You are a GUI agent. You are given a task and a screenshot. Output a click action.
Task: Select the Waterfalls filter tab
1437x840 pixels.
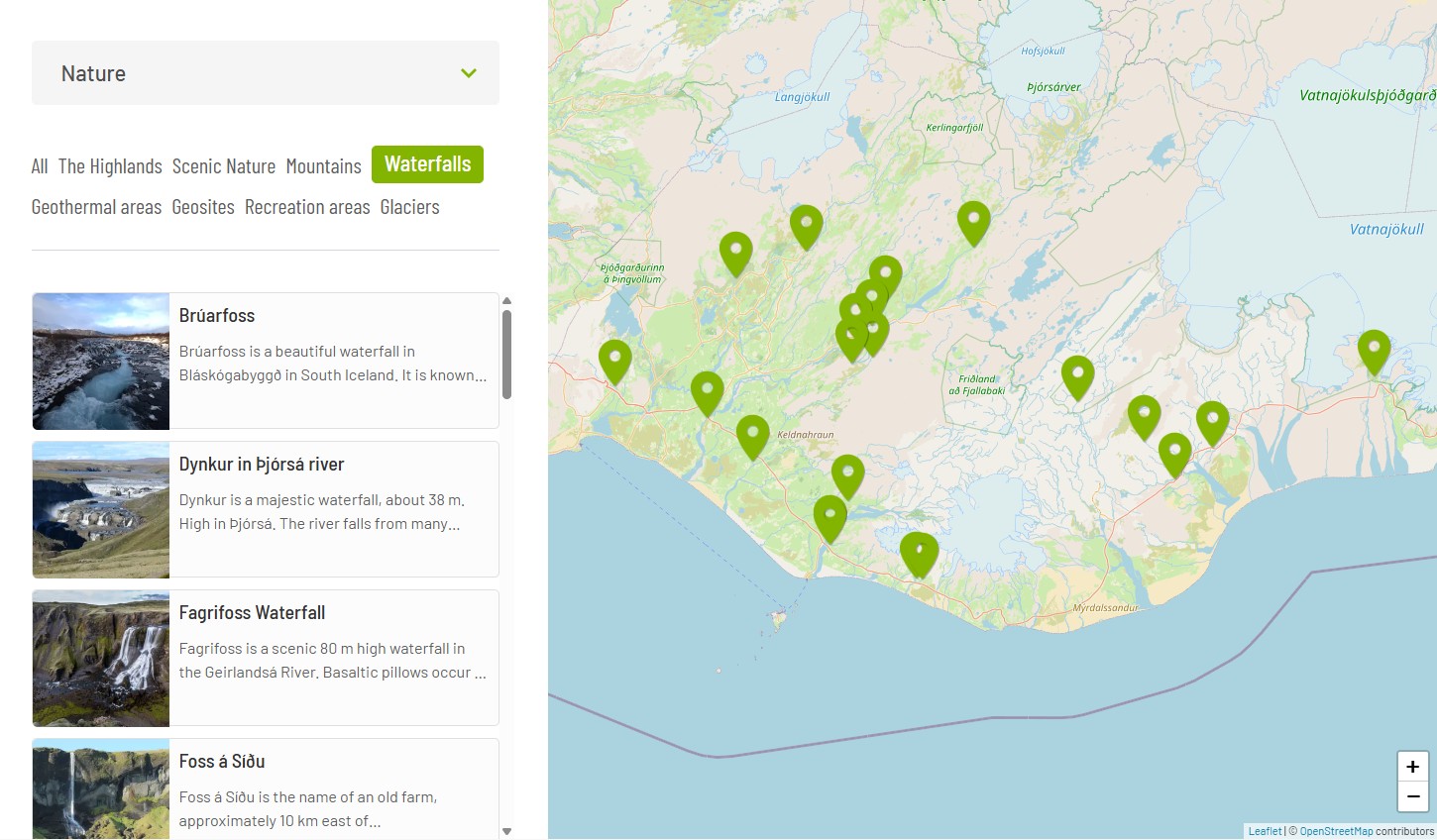coord(427,164)
